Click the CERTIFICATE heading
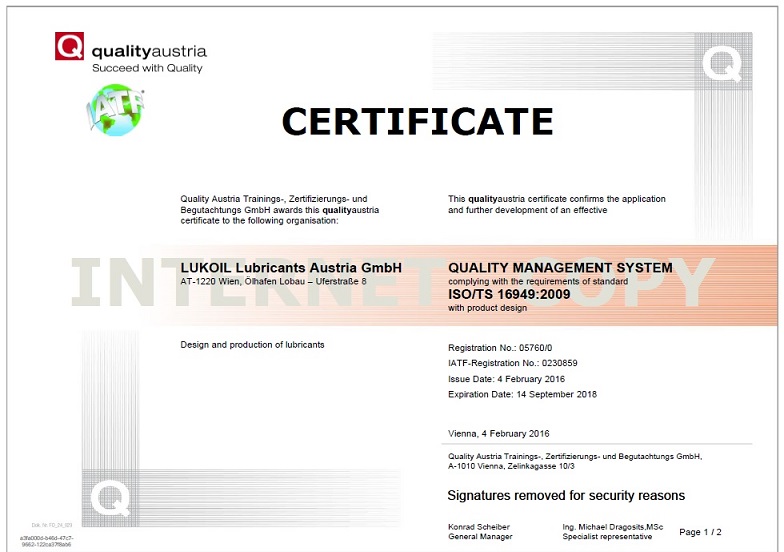 pyautogui.click(x=418, y=122)
